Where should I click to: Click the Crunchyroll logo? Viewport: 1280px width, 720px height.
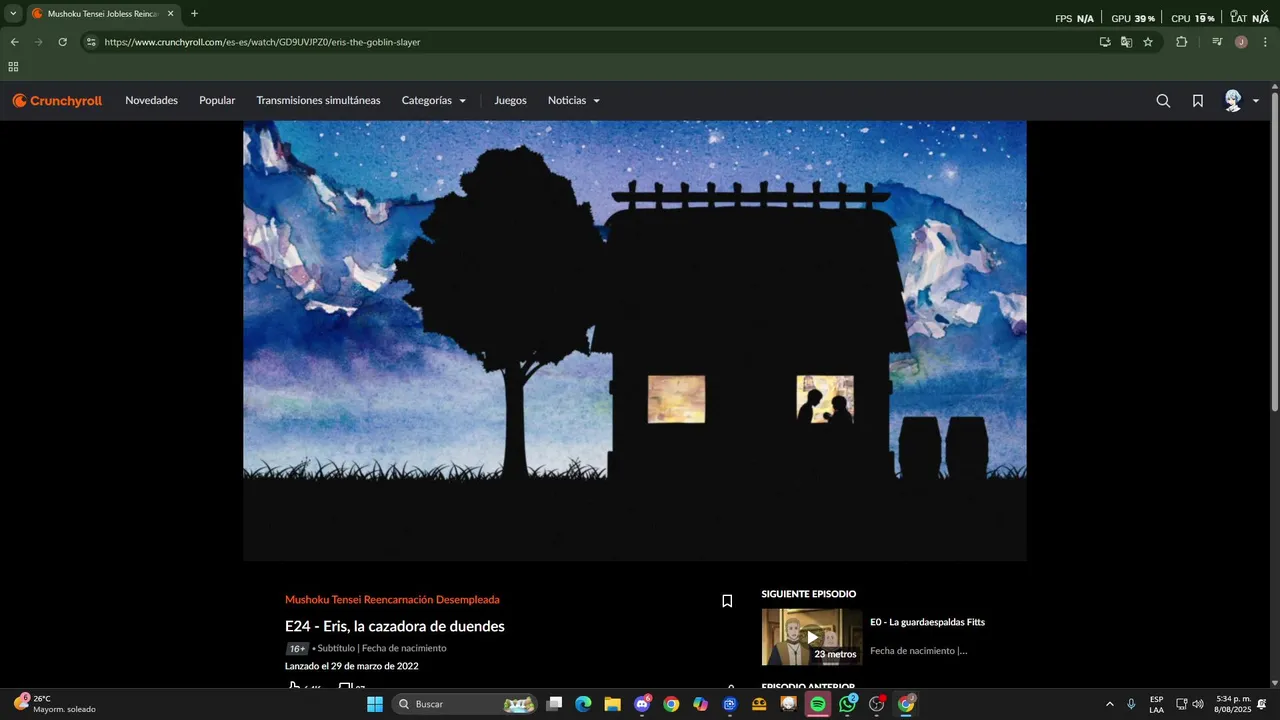pyautogui.click(x=57, y=100)
